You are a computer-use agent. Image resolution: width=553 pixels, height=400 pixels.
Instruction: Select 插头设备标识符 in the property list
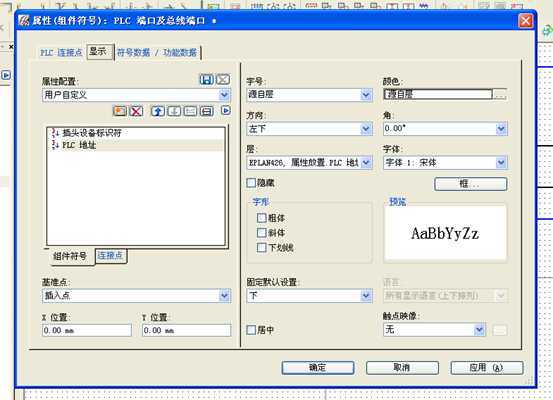coord(136,133)
